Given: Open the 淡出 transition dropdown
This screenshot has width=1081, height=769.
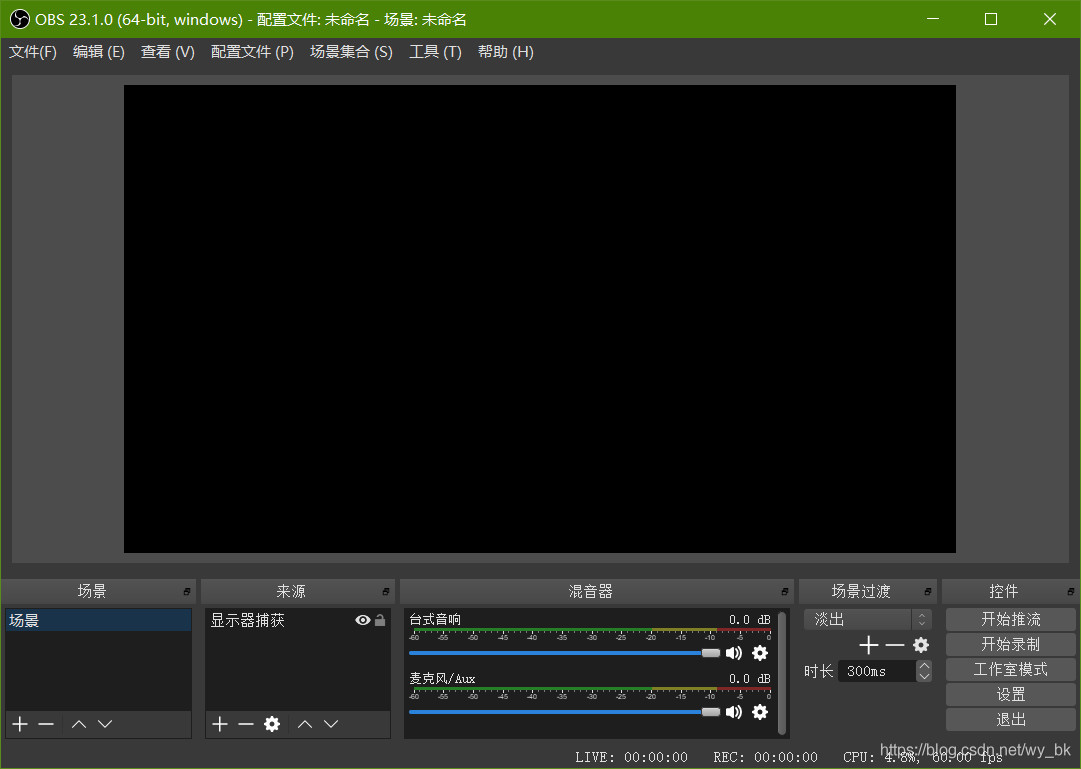Looking at the screenshot, I should tap(868, 619).
